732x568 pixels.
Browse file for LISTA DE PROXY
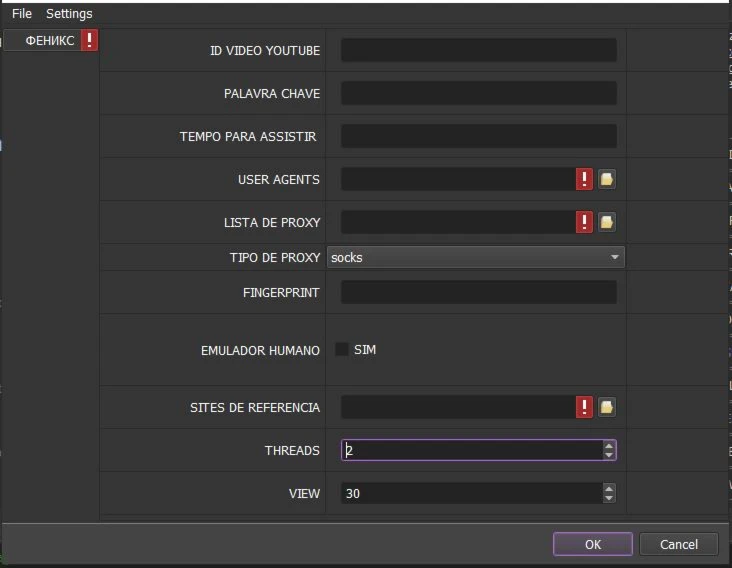[x=606, y=222]
